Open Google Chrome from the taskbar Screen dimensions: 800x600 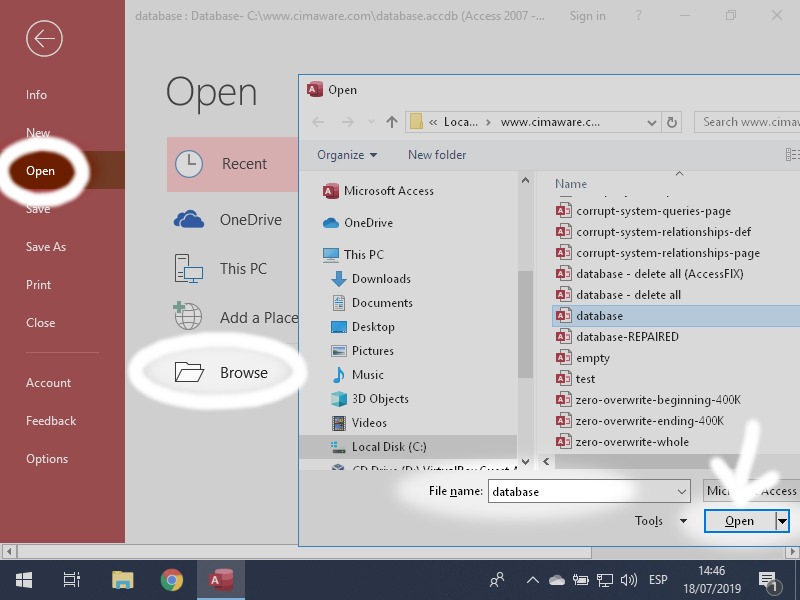click(172, 580)
